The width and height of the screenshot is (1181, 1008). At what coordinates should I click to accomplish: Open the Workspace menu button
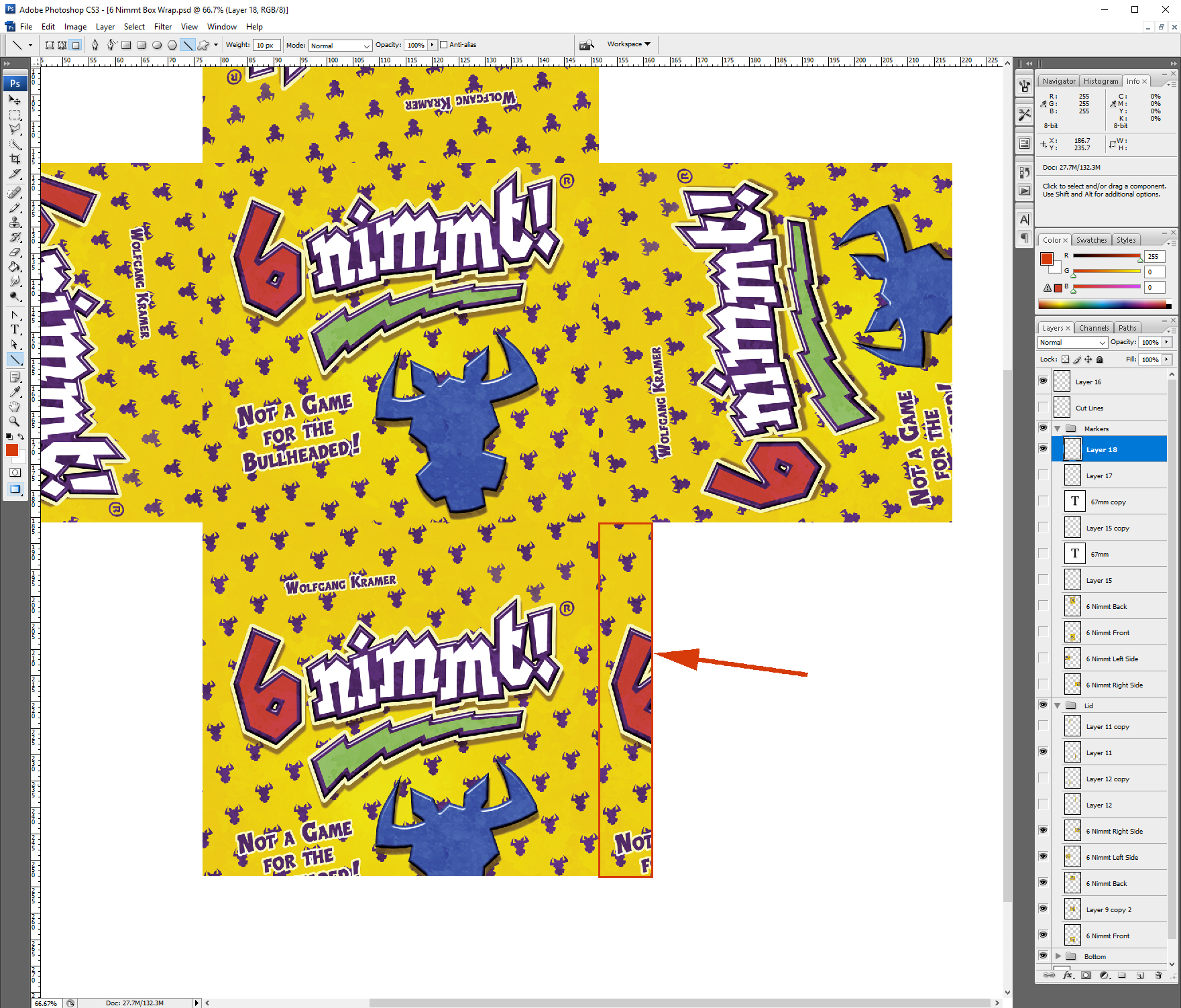coord(629,44)
